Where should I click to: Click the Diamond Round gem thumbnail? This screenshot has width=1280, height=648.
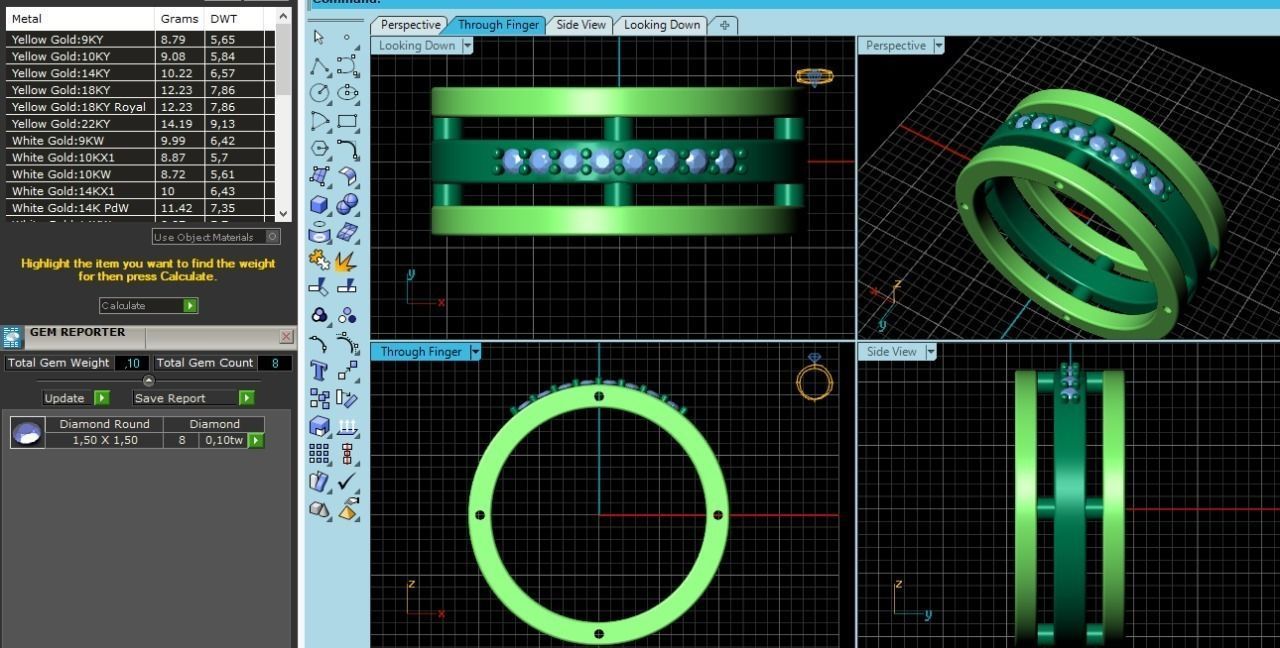27,432
